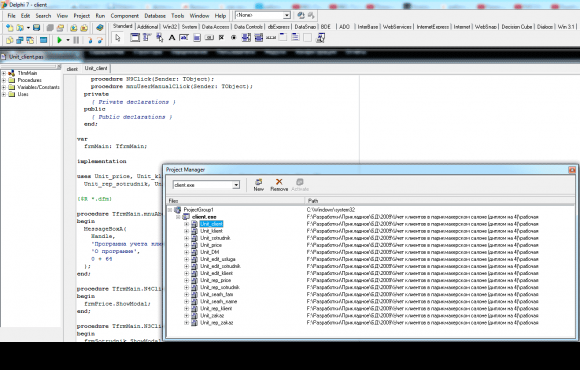580x370 pixels.
Task: Click the New icon in Project Manager
Action: tap(259, 184)
